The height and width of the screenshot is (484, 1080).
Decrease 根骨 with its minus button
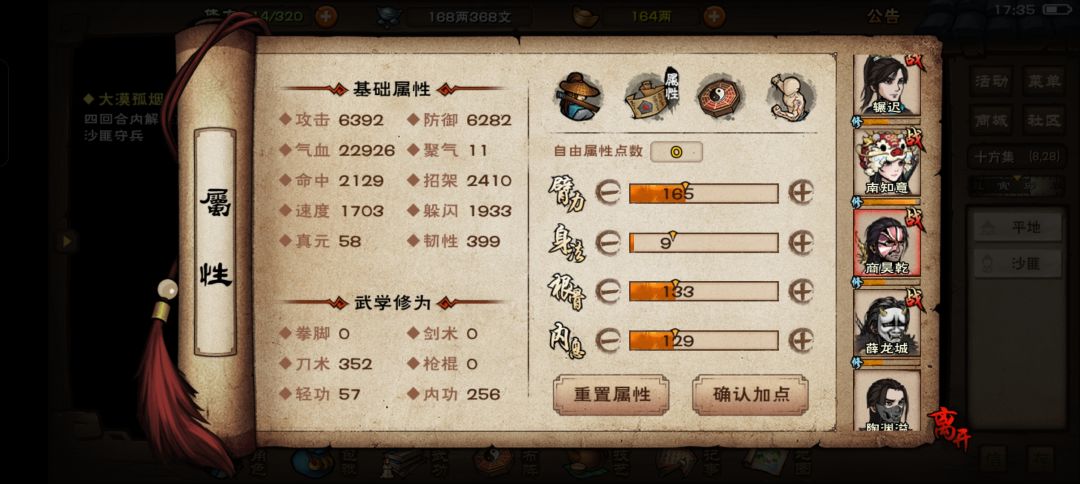608,291
